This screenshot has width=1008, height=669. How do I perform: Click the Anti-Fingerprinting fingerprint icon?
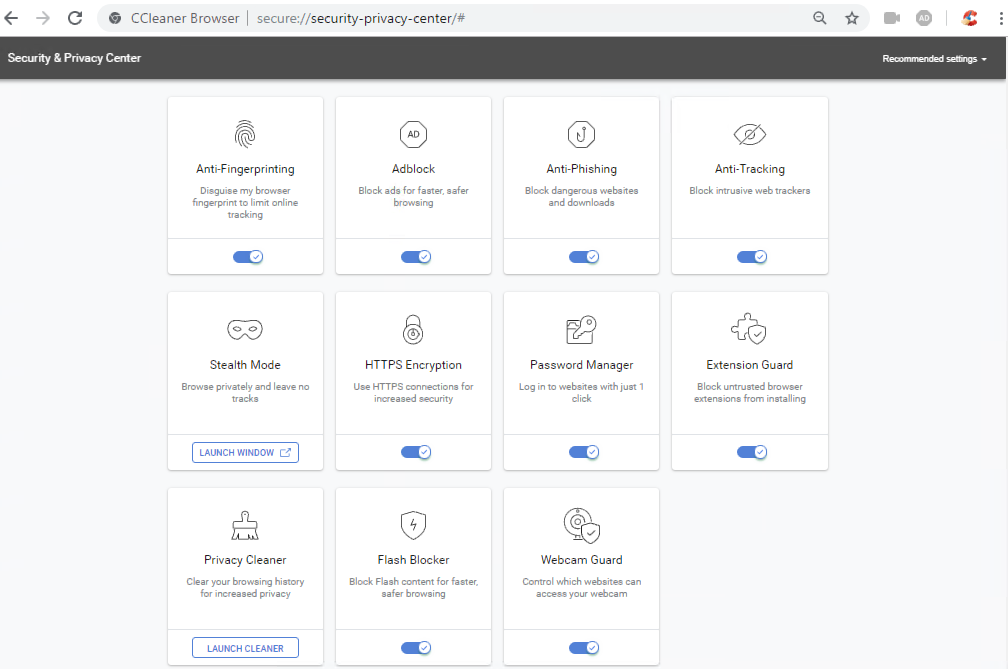pyautogui.click(x=245, y=134)
